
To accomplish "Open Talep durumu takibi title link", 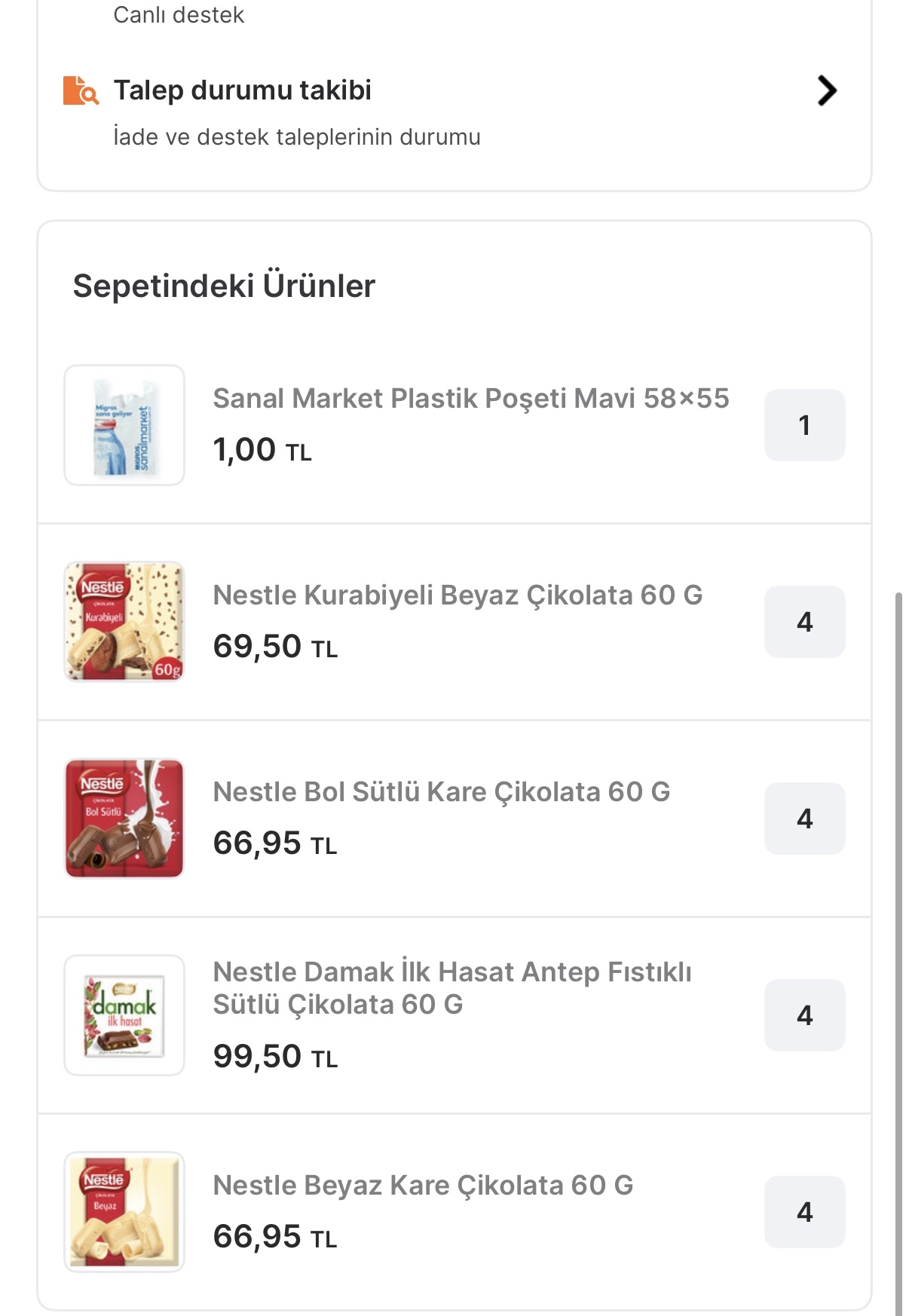I will point(242,90).
